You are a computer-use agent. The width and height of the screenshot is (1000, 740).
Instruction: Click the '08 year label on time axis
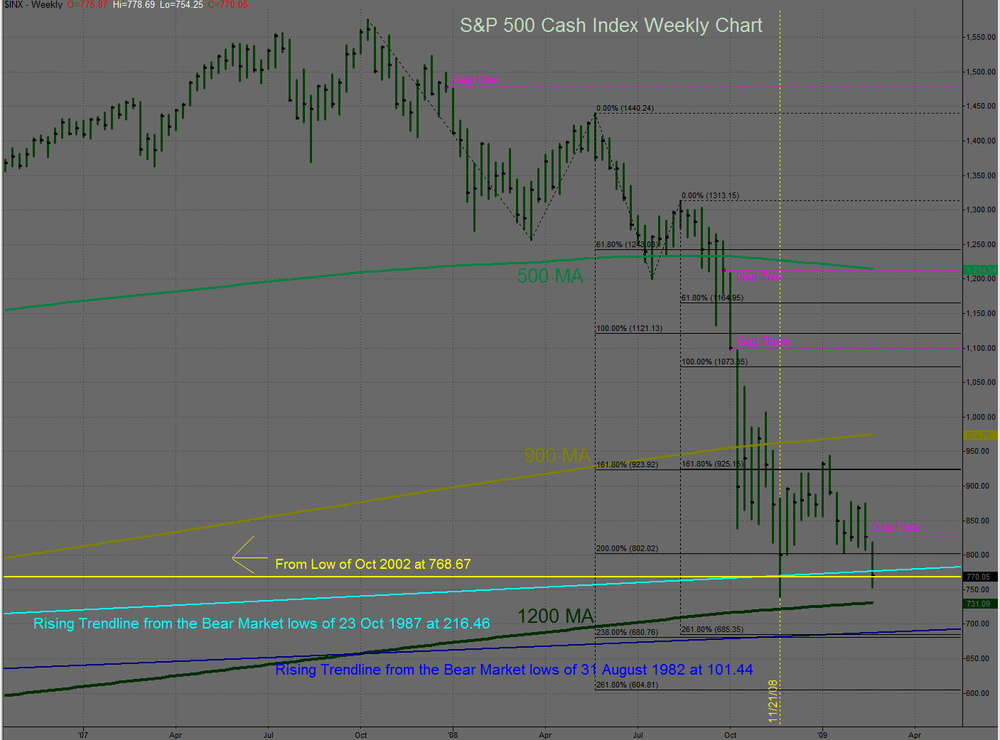point(452,735)
